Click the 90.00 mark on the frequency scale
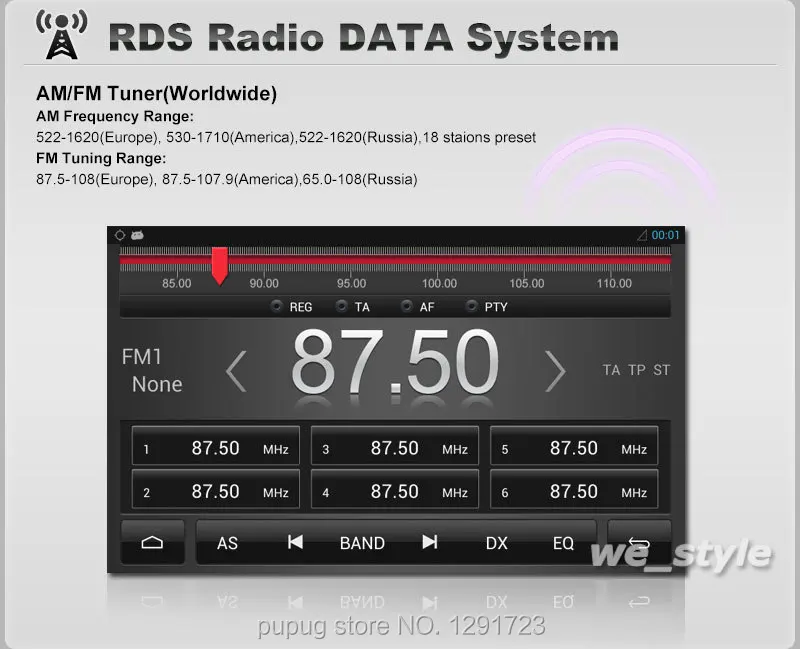 tap(264, 283)
